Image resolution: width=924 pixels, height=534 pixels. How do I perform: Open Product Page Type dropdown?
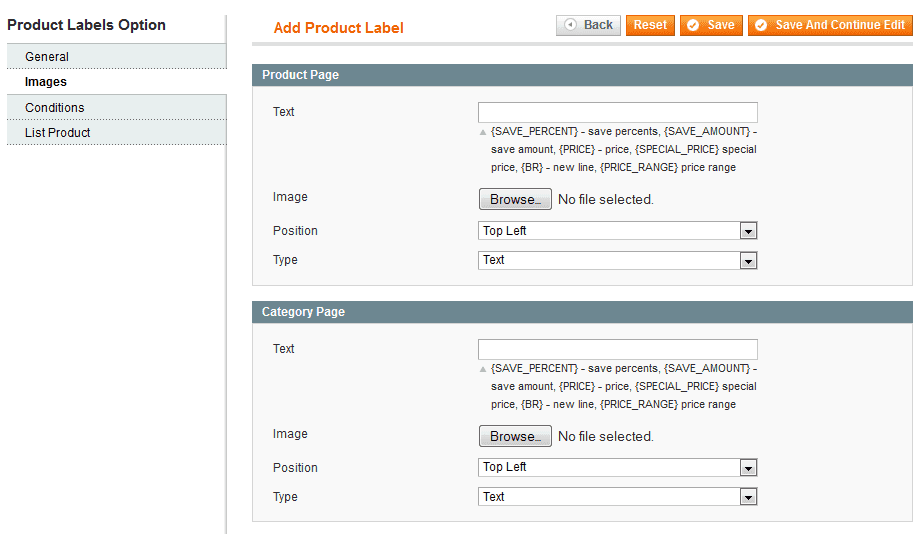pos(617,260)
